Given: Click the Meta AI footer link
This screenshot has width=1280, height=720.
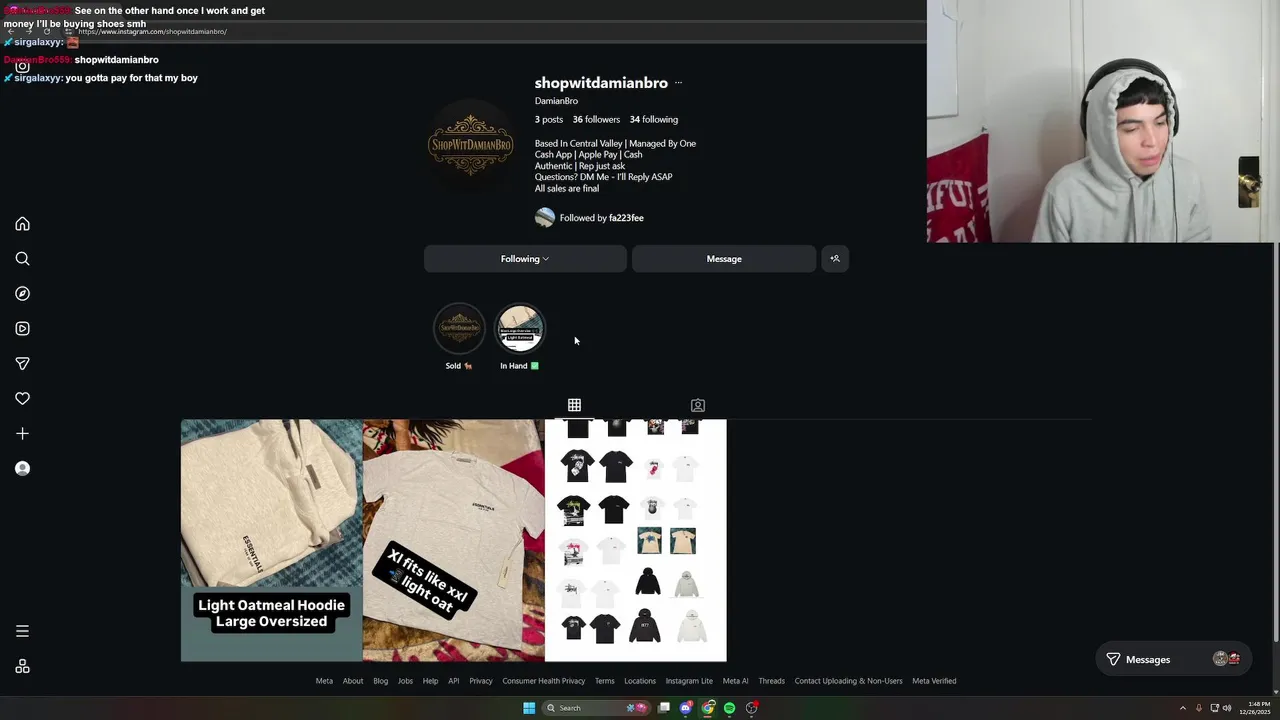Looking at the screenshot, I should [736, 681].
